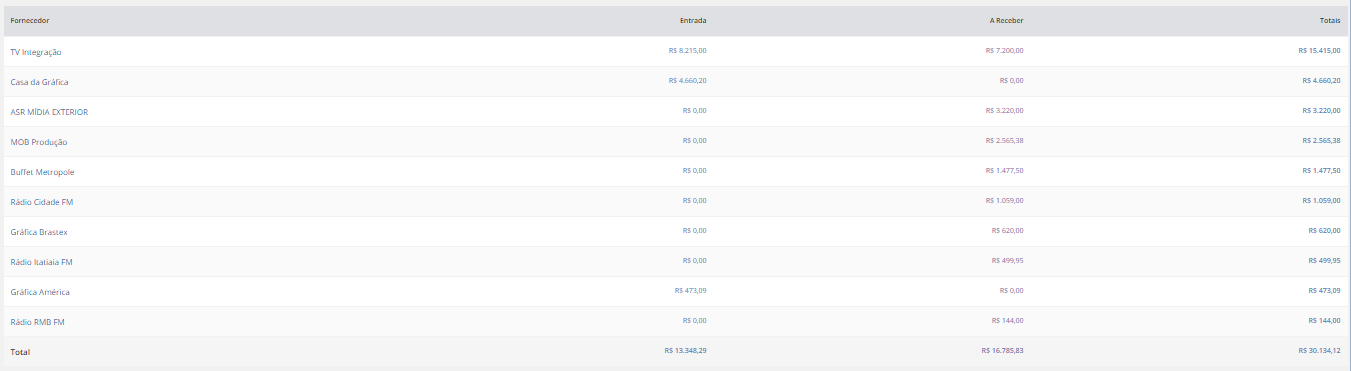
Task: Select Rádio Cidade FM supplier
Action: point(42,202)
